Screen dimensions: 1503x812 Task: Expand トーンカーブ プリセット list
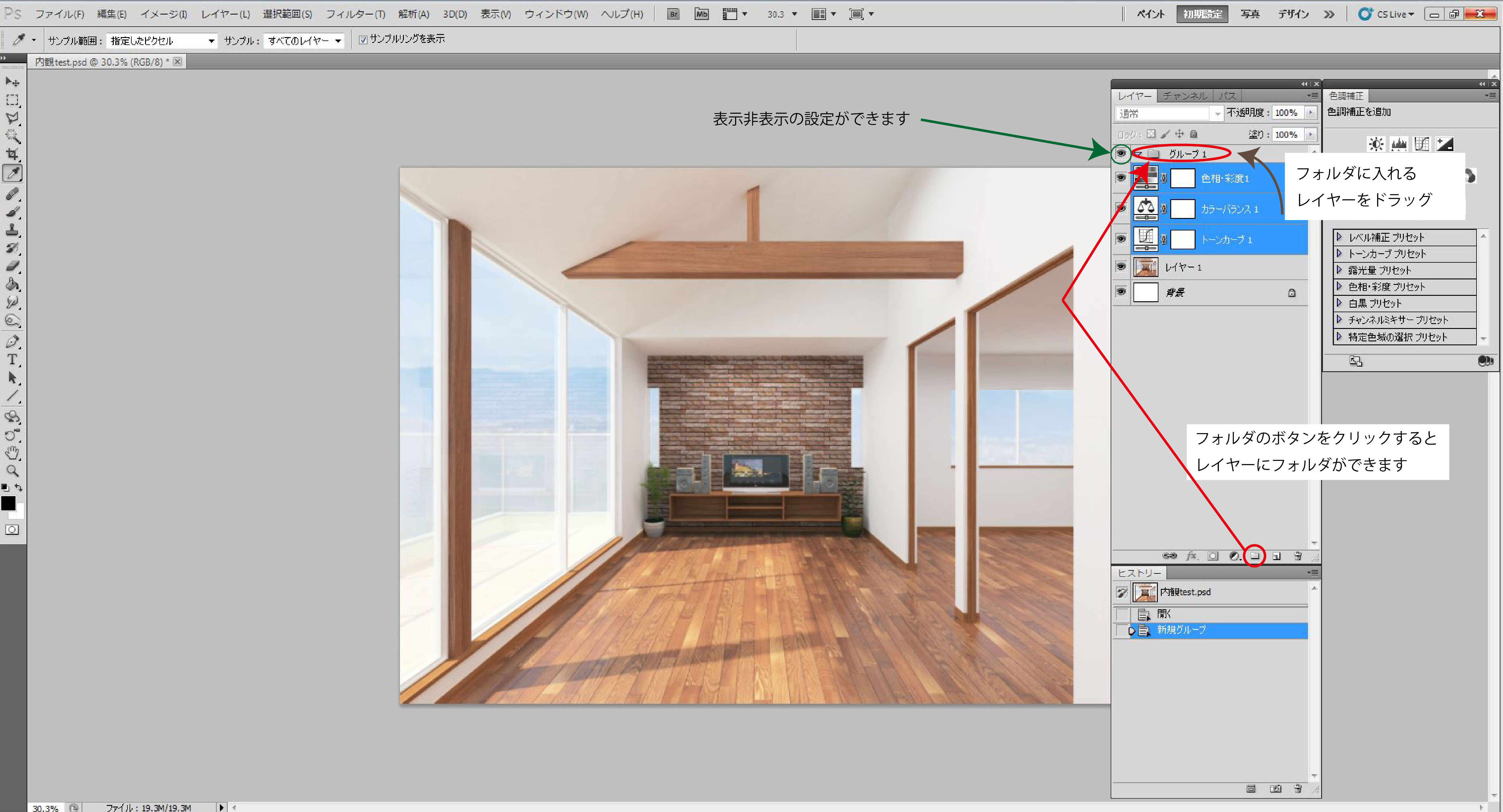(x=1340, y=254)
